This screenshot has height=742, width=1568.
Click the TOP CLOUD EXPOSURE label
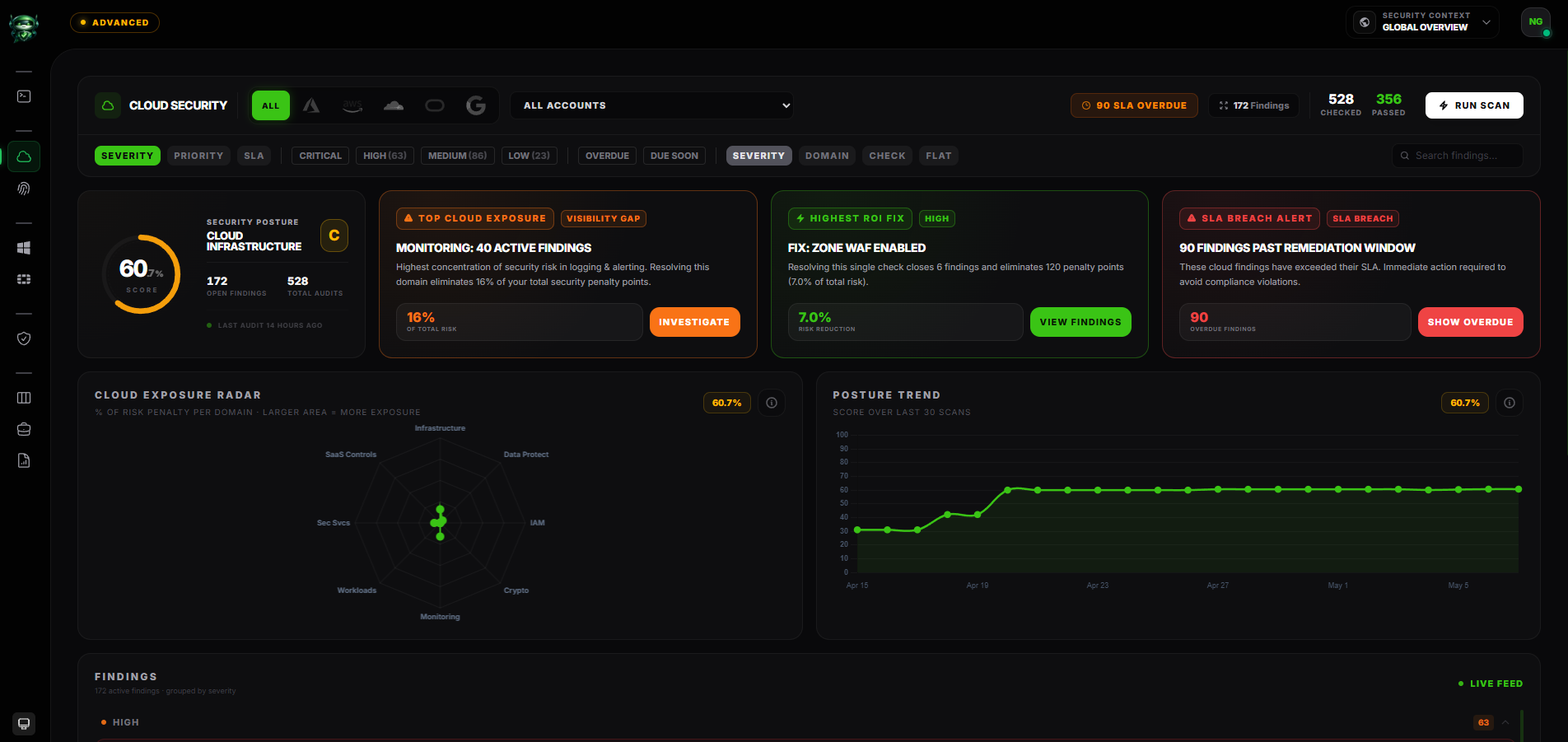[x=475, y=218]
